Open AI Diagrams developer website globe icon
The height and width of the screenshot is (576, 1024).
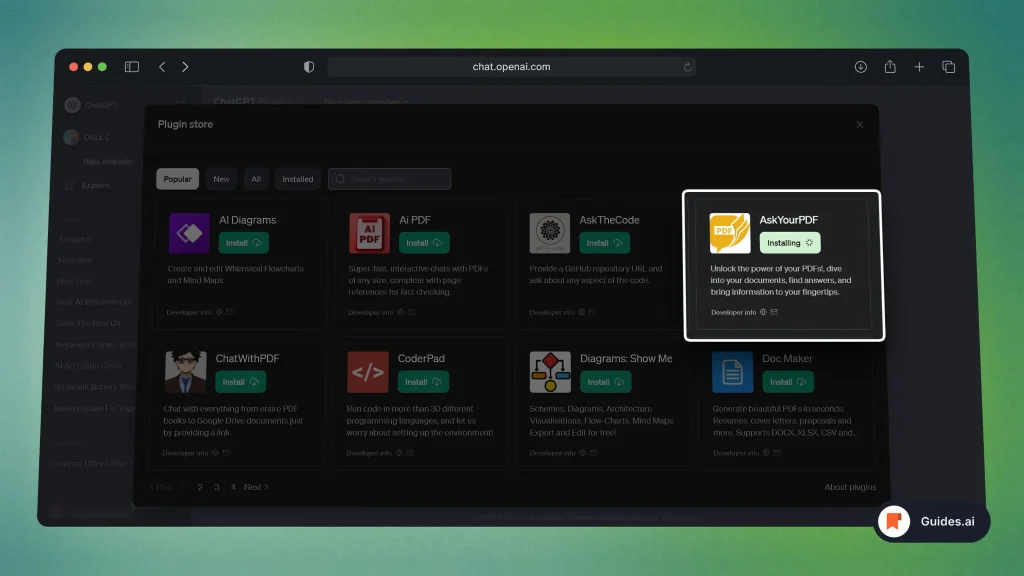pyautogui.click(x=219, y=312)
